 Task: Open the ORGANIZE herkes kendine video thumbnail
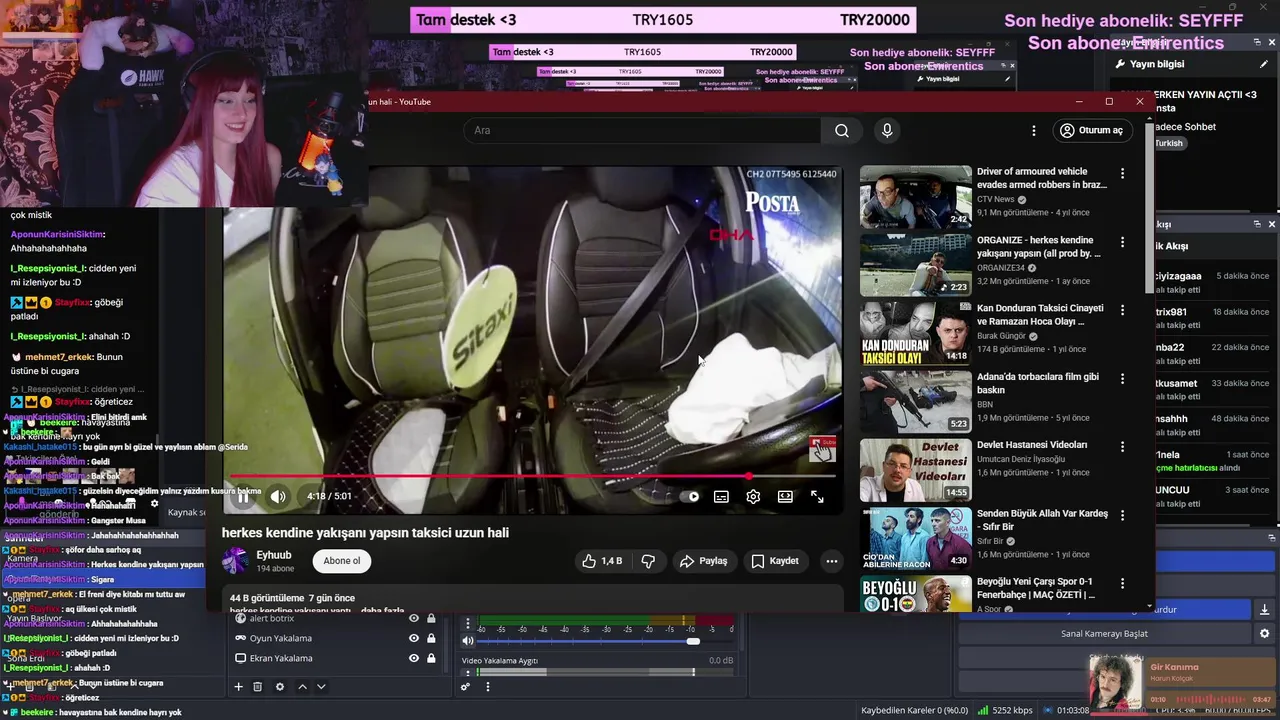915,265
